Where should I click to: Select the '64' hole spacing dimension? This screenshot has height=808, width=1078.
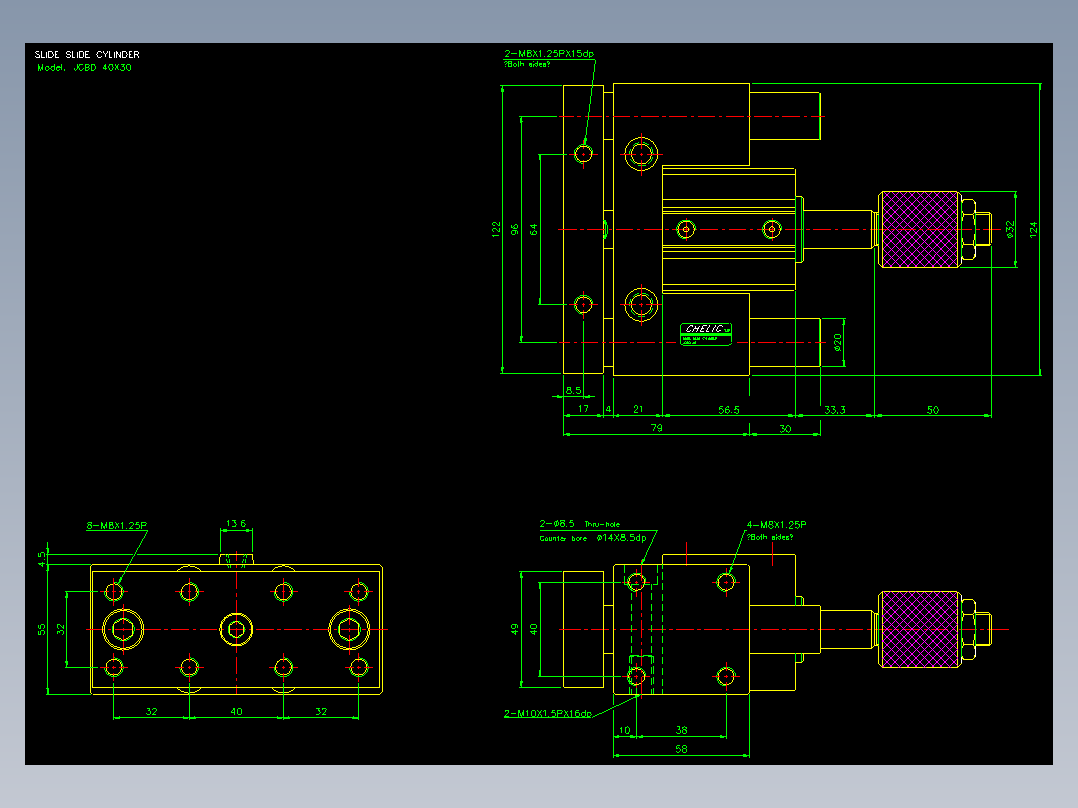tap(534, 230)
